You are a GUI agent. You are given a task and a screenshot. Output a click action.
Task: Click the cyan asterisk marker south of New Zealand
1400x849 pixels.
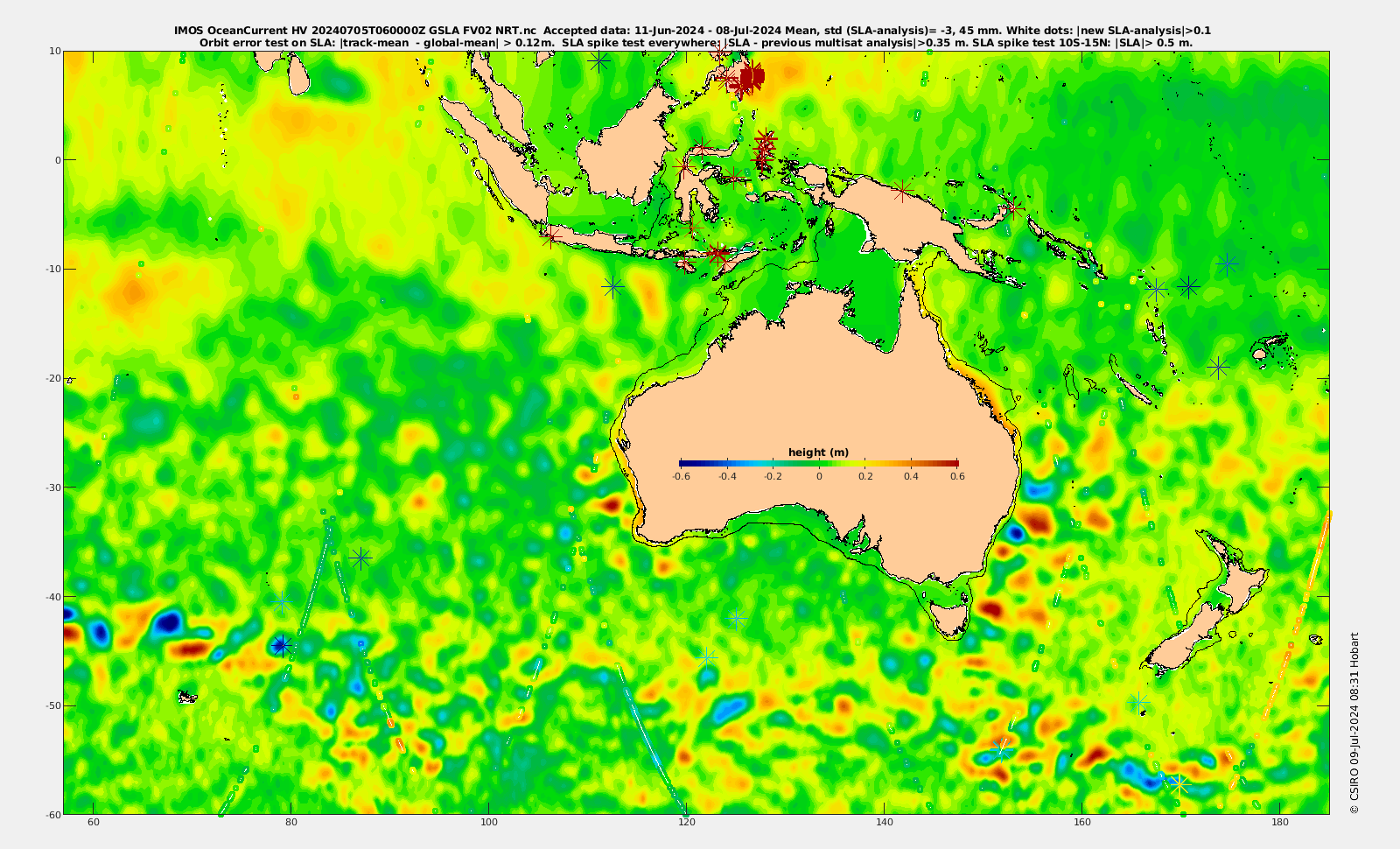pyautogui.click(x=1138, y=702)
